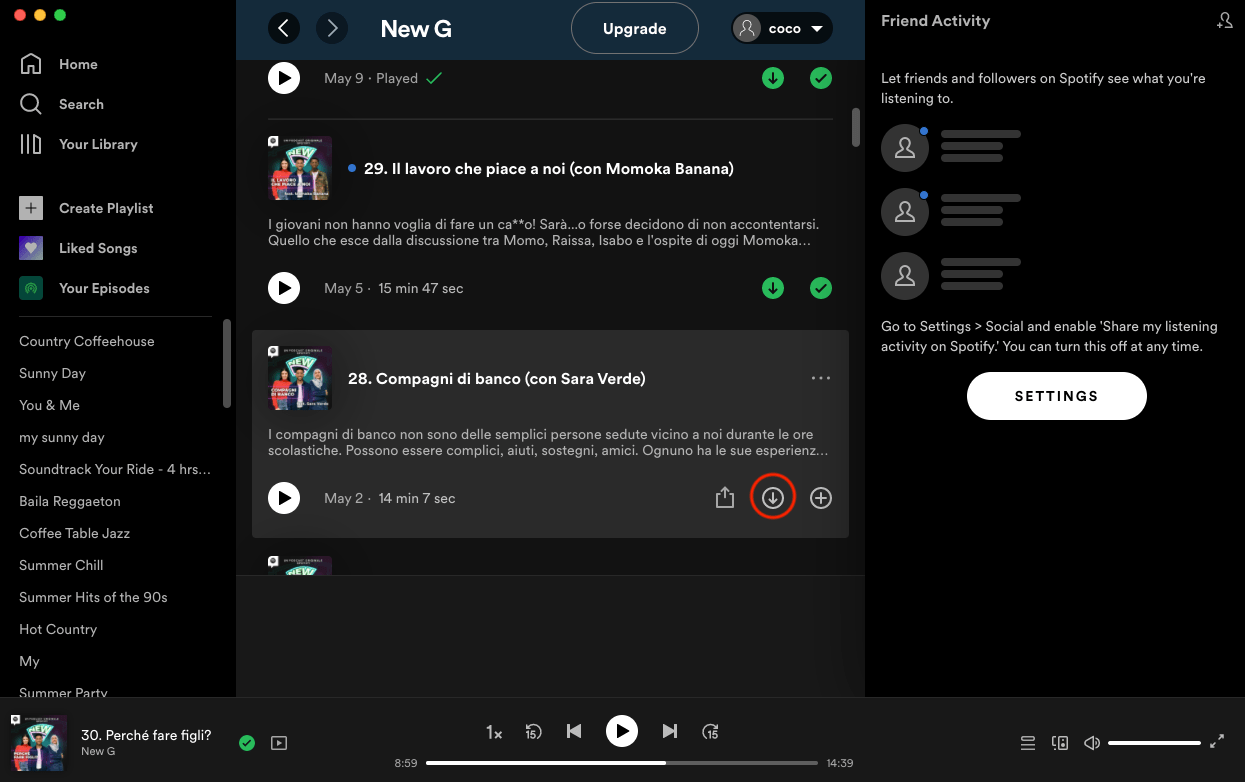
Task: Adjust the volume slider
Action: pos(1154,743)
